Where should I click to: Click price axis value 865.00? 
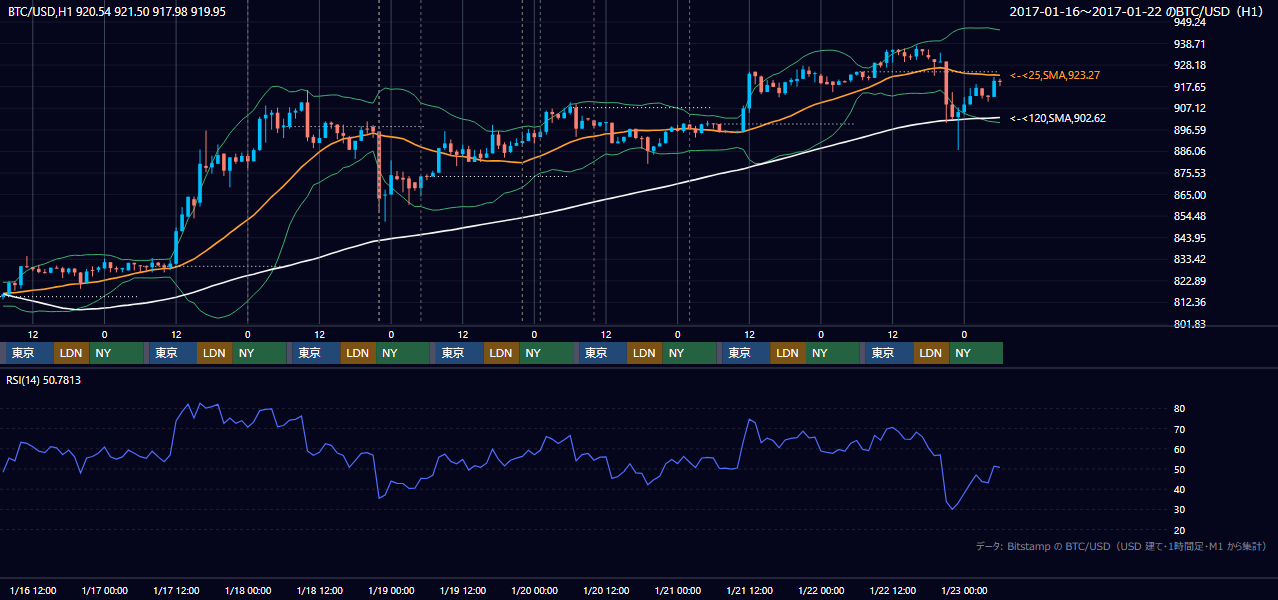click(x=1189, y=195)
